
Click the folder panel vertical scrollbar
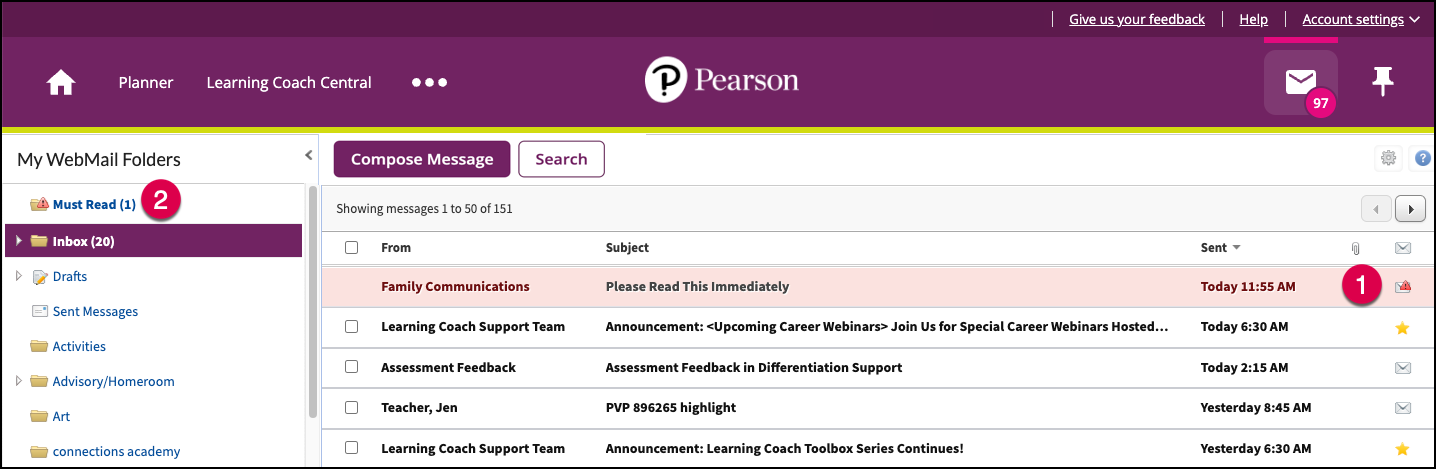coord(312,300)
